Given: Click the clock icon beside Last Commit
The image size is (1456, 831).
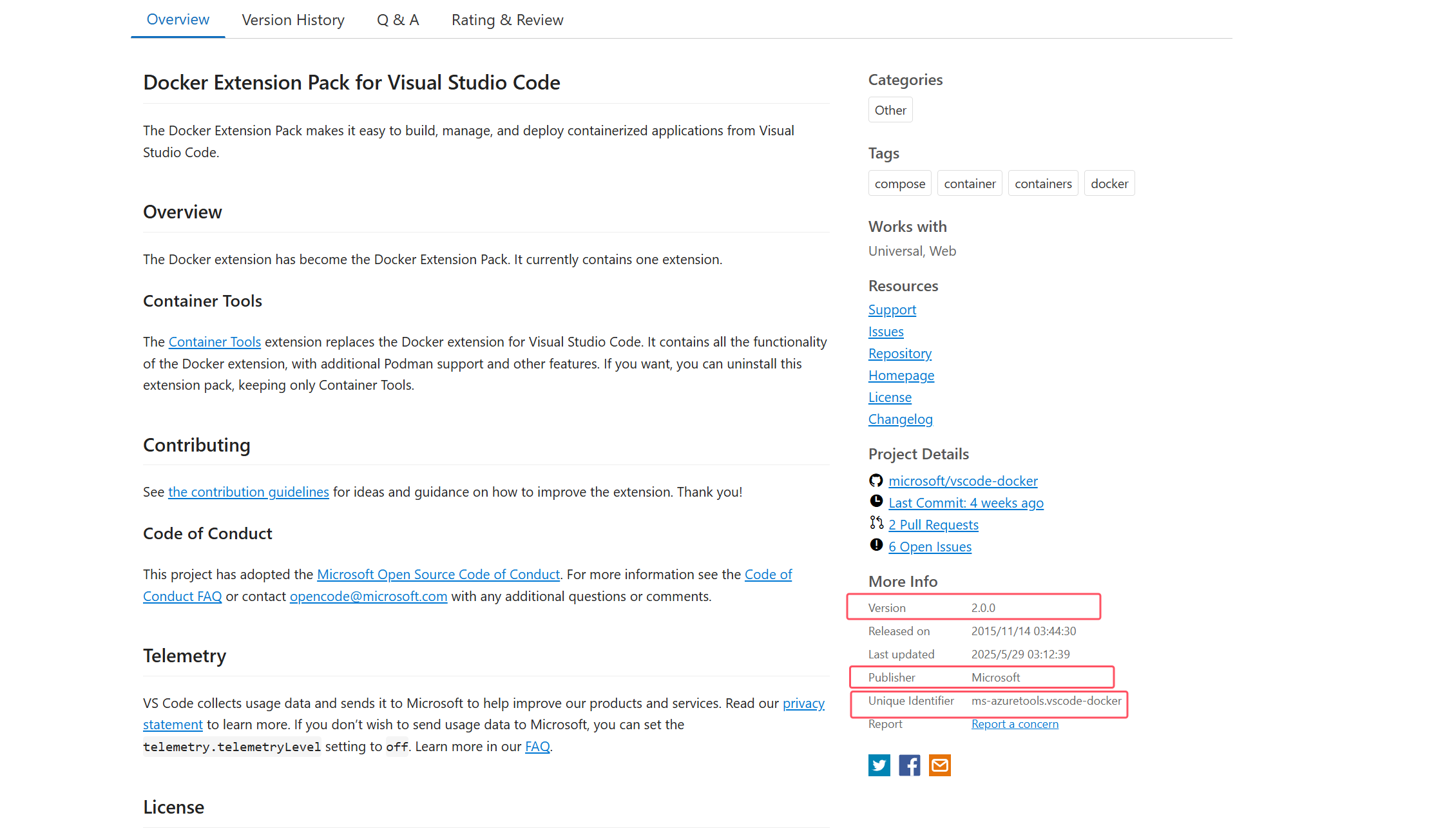Looking at the screenshot, I should pos(876,501).
